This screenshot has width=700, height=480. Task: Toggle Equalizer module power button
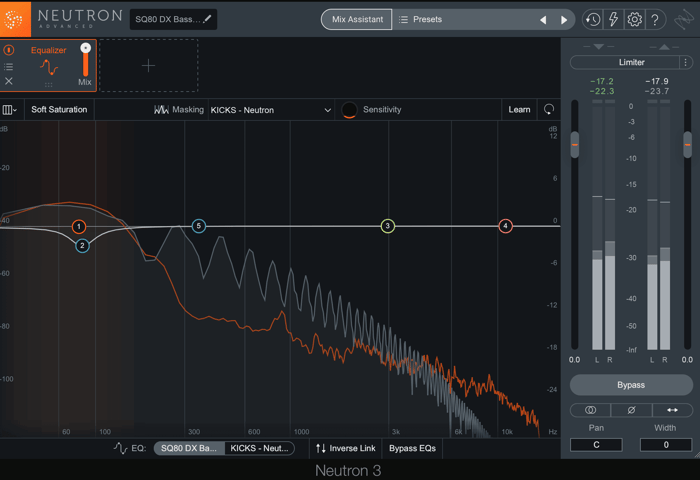point(9,50)
